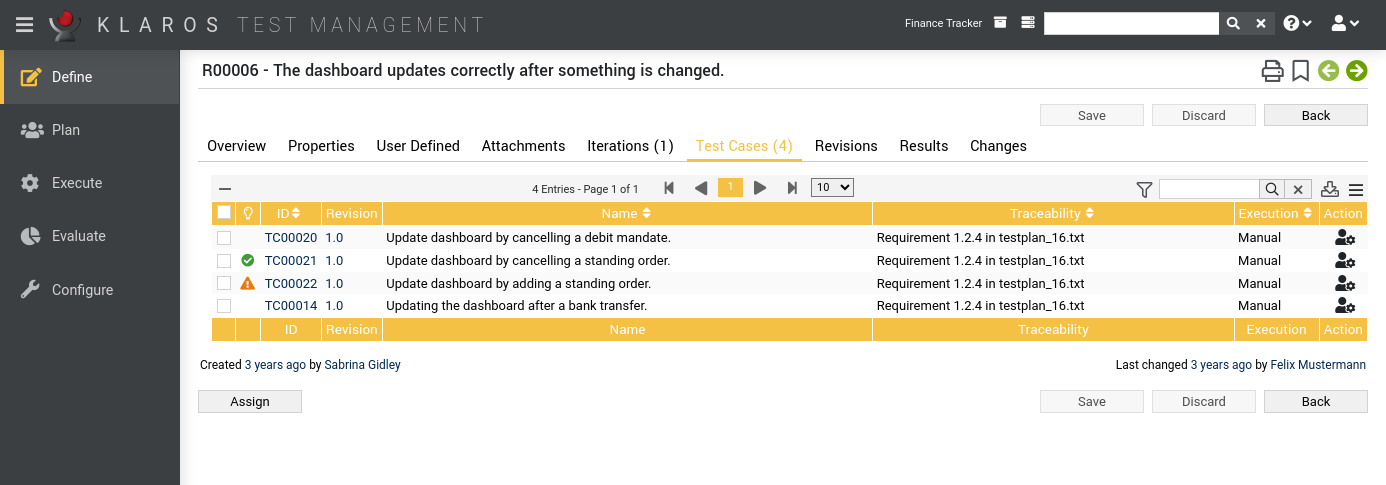Open the table filter funnel icon
The image size is (1386, 485).
coord(1145,189)
